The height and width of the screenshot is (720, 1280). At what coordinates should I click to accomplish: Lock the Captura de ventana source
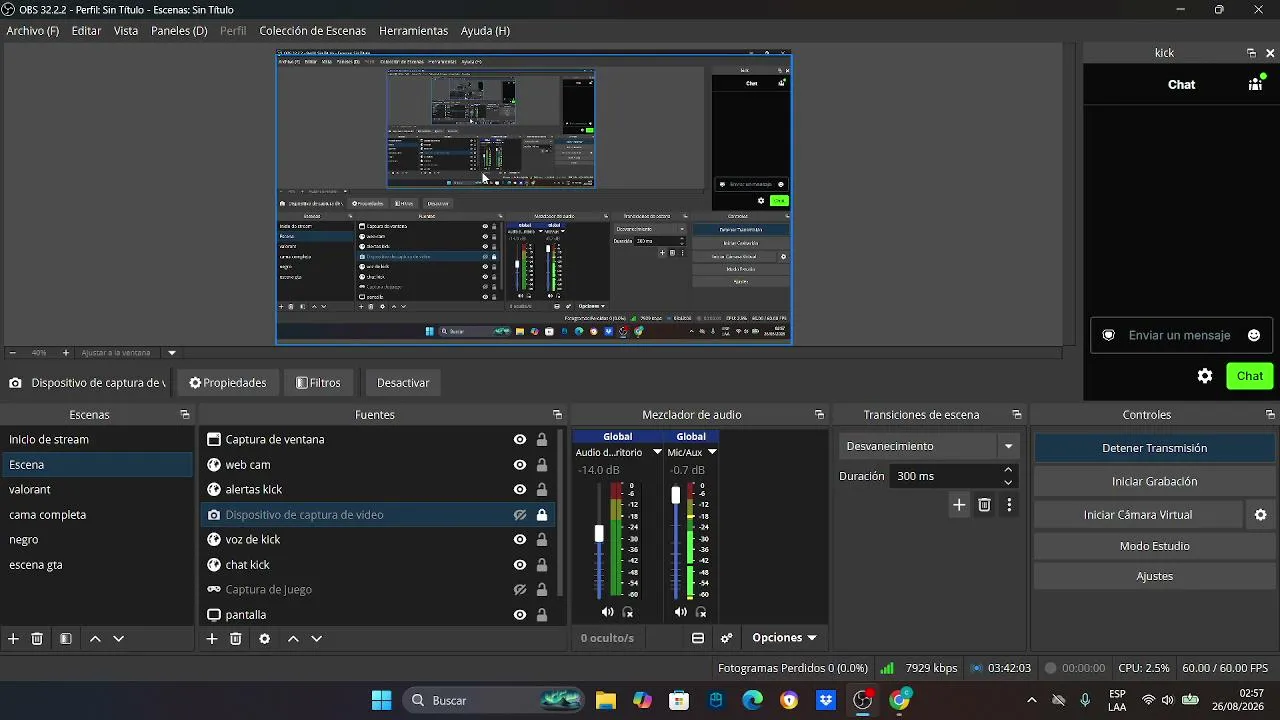[542, 439]
